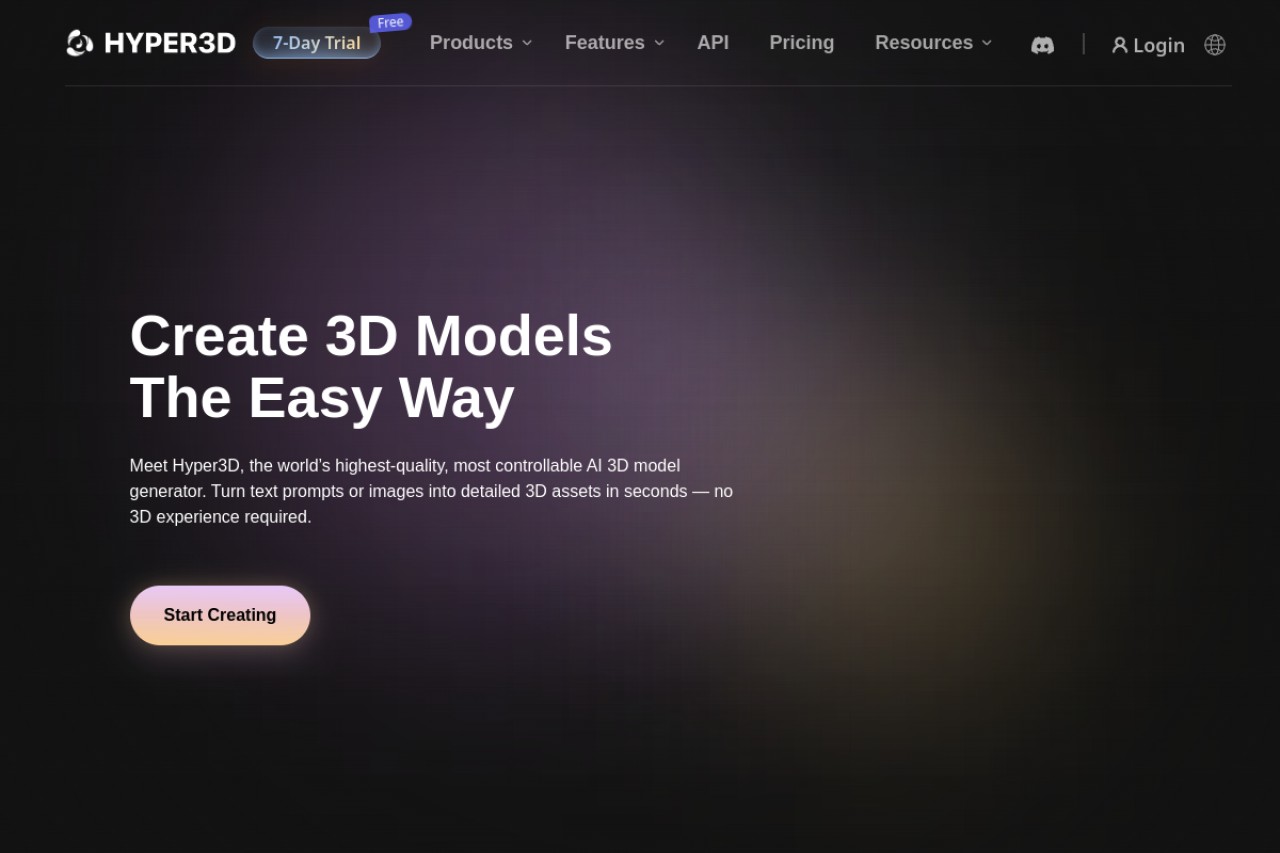Screen dimensions: 1280x853
Task: Click the Hyper3D logo icon
Action: [80, 43]
